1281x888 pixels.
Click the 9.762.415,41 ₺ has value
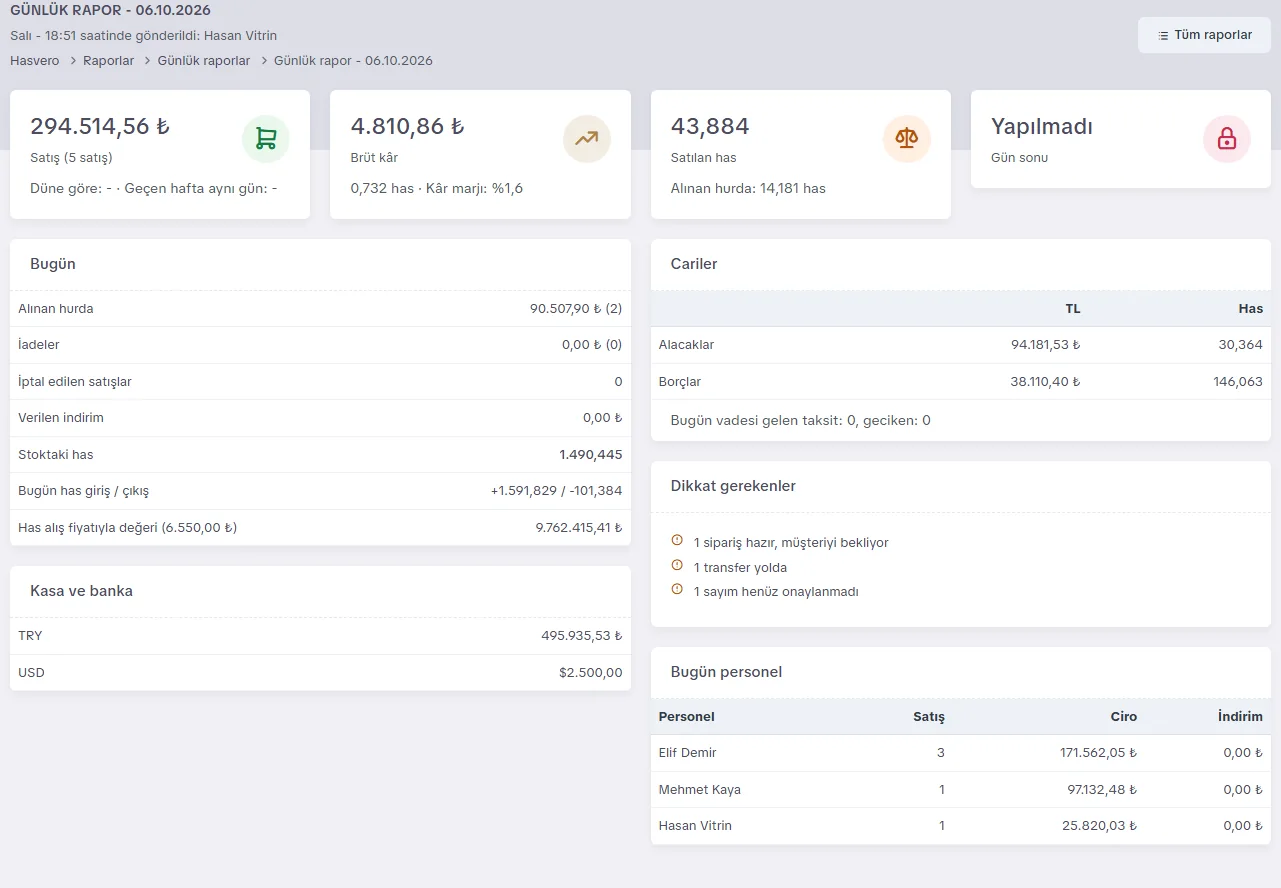(579, 528)
